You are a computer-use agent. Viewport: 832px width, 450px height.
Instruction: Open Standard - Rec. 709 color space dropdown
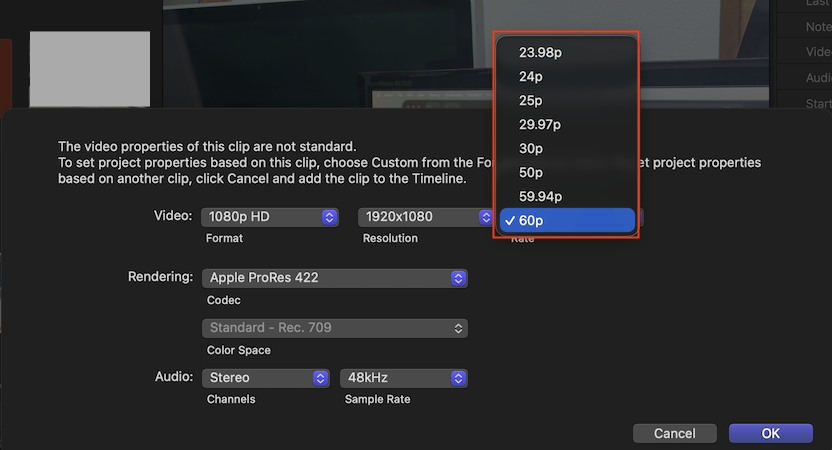(x=334, y=328)
